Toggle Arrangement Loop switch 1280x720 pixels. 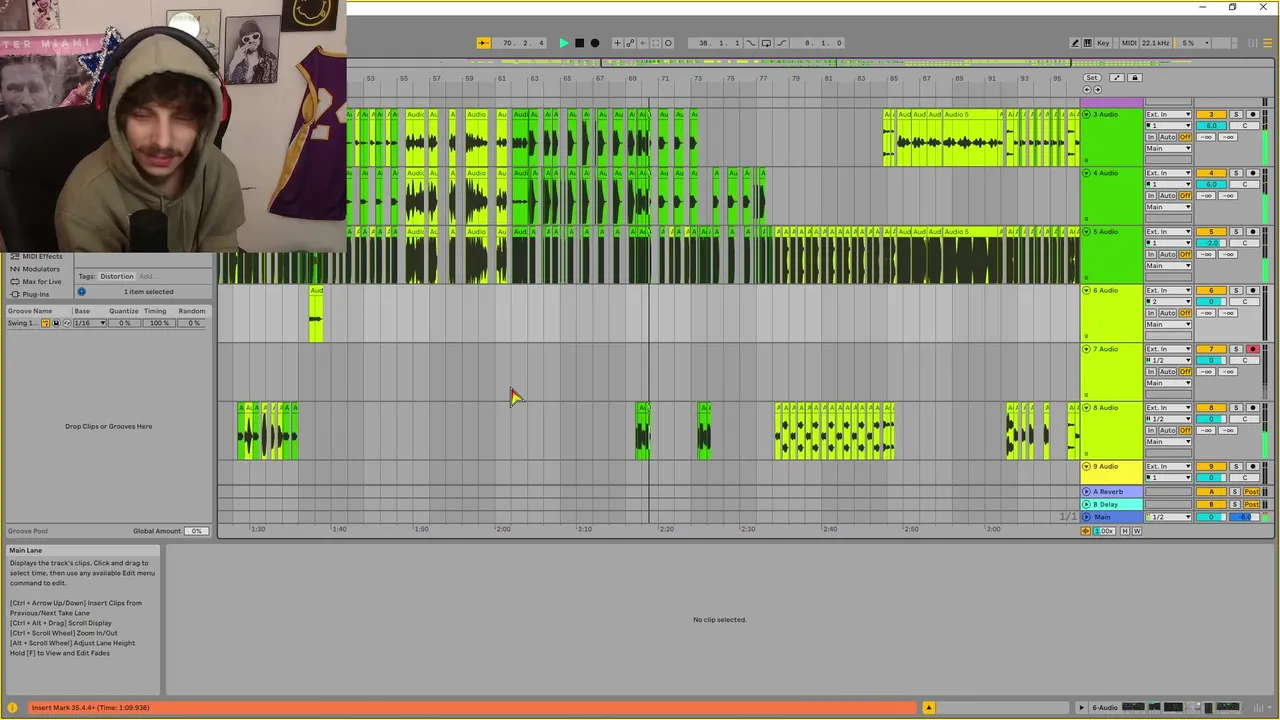(766, 43)
